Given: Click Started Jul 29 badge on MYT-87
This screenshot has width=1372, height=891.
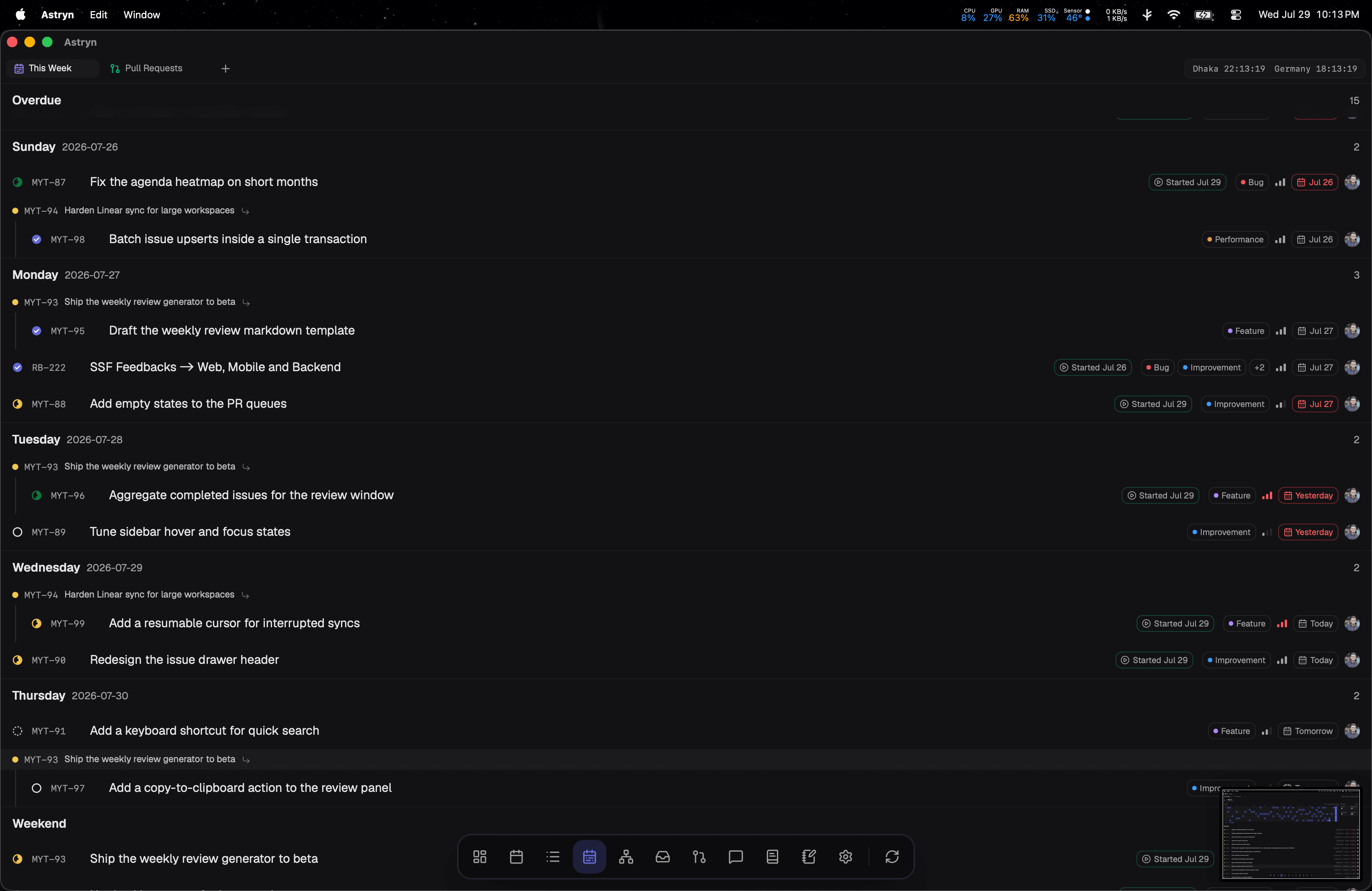Looking at the screenshot, I should tap(1188, 182).
